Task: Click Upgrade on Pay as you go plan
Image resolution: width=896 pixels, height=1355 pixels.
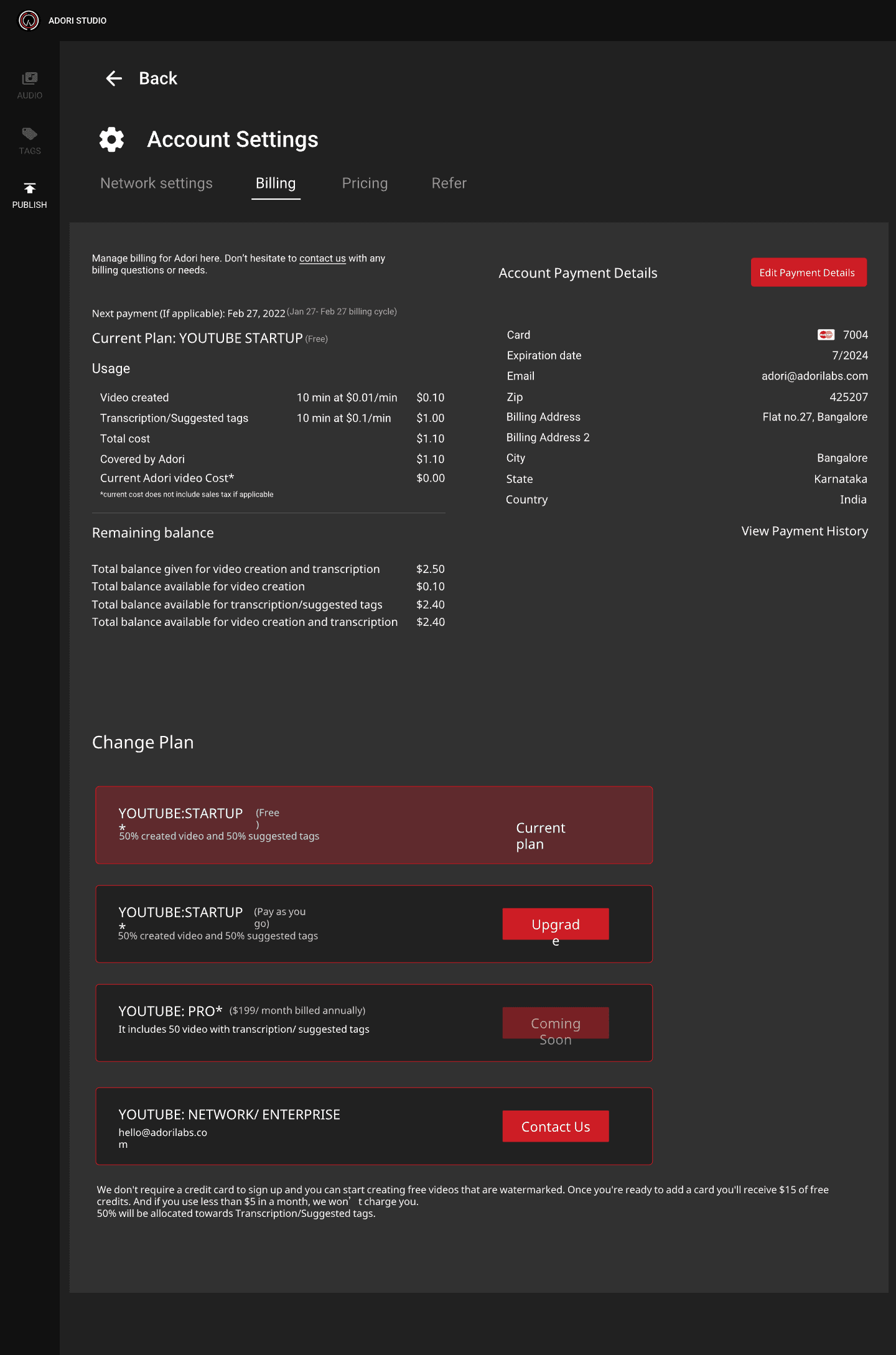Action: pyautogui.click(x=556, y=924)
